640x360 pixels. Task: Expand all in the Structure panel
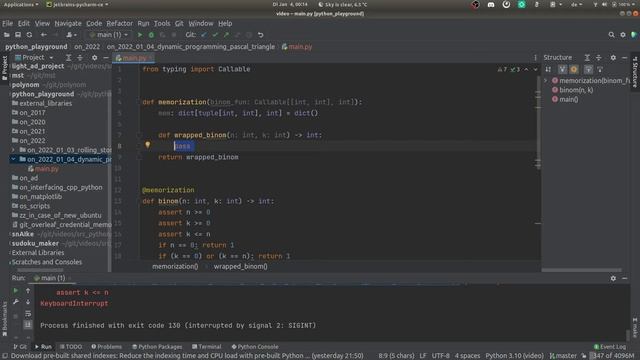point(587,58)
